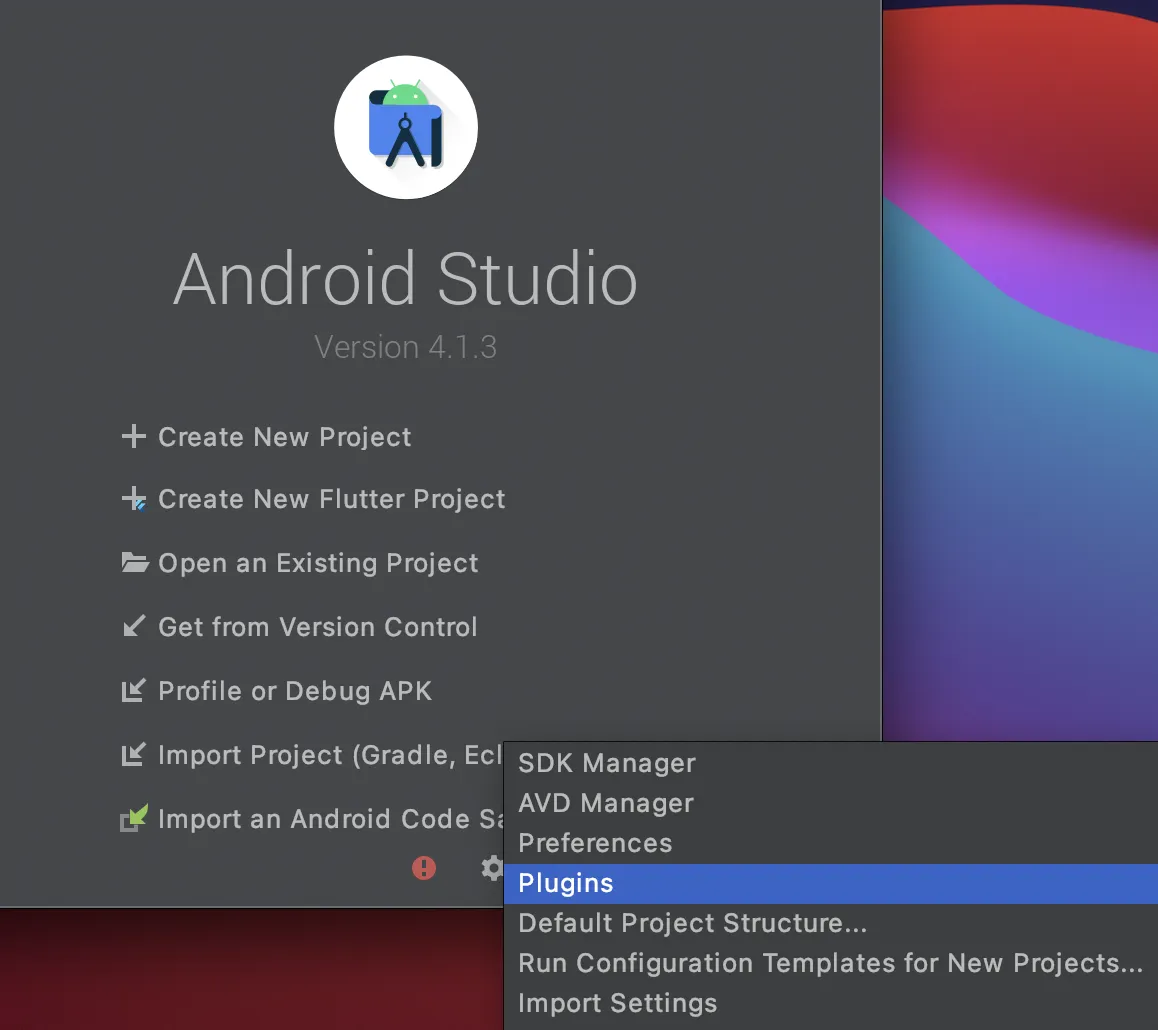Open Default Project Structure... entry

pyautogui.click(x=831, y=924)
